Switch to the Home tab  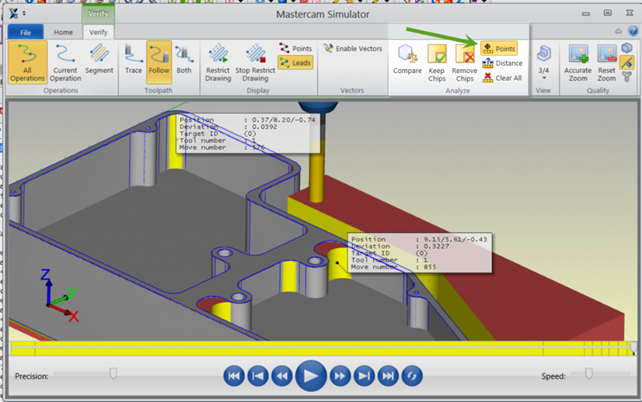click(x=63, y=32)
